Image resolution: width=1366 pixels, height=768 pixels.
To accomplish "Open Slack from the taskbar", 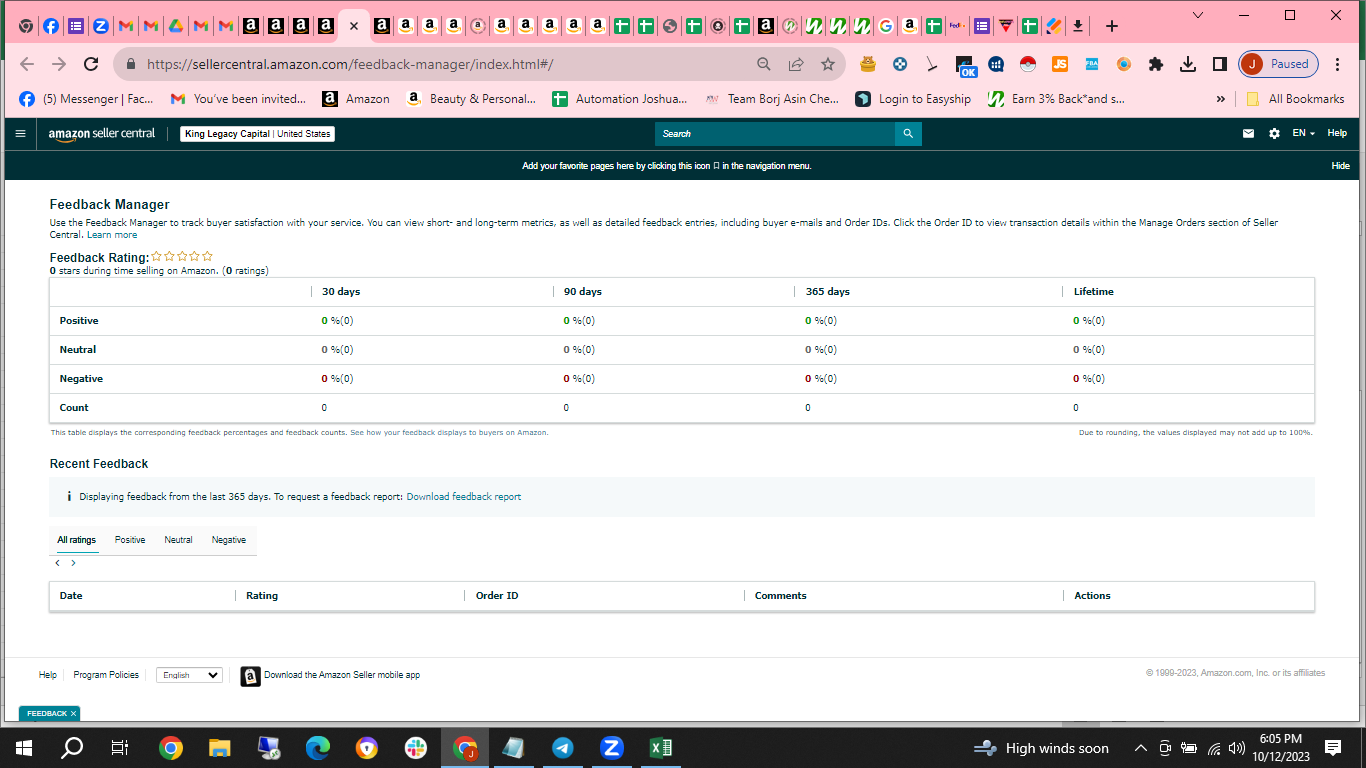I will (415, 747).
